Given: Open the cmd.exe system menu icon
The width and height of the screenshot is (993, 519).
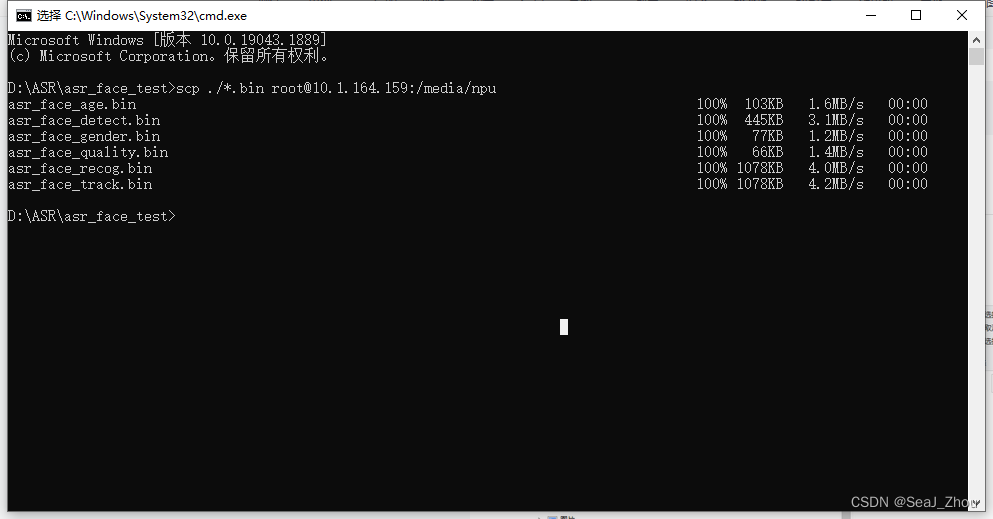Looking at the screenshot, I should pyautogui.click(x=23, y=16).
